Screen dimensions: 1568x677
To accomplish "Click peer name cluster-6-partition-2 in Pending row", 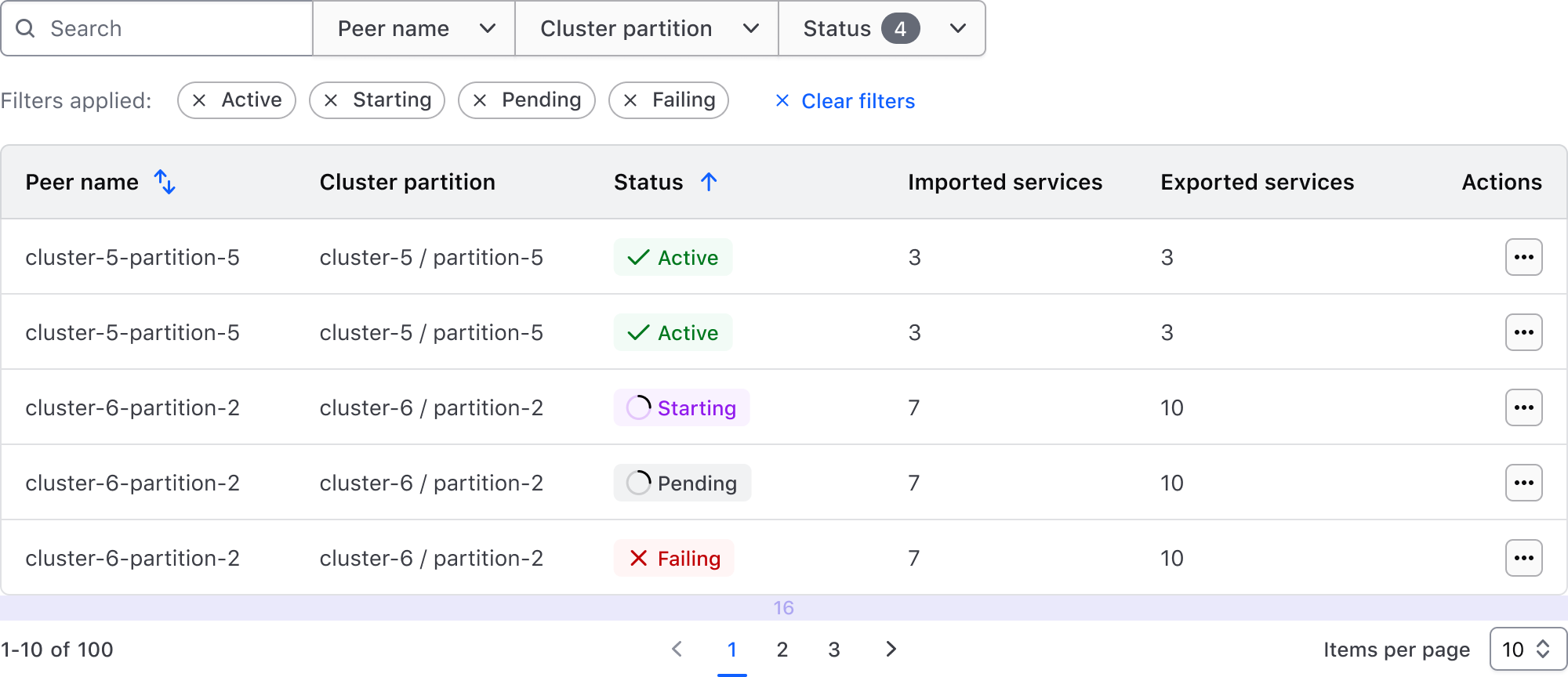I will point(132,483).
